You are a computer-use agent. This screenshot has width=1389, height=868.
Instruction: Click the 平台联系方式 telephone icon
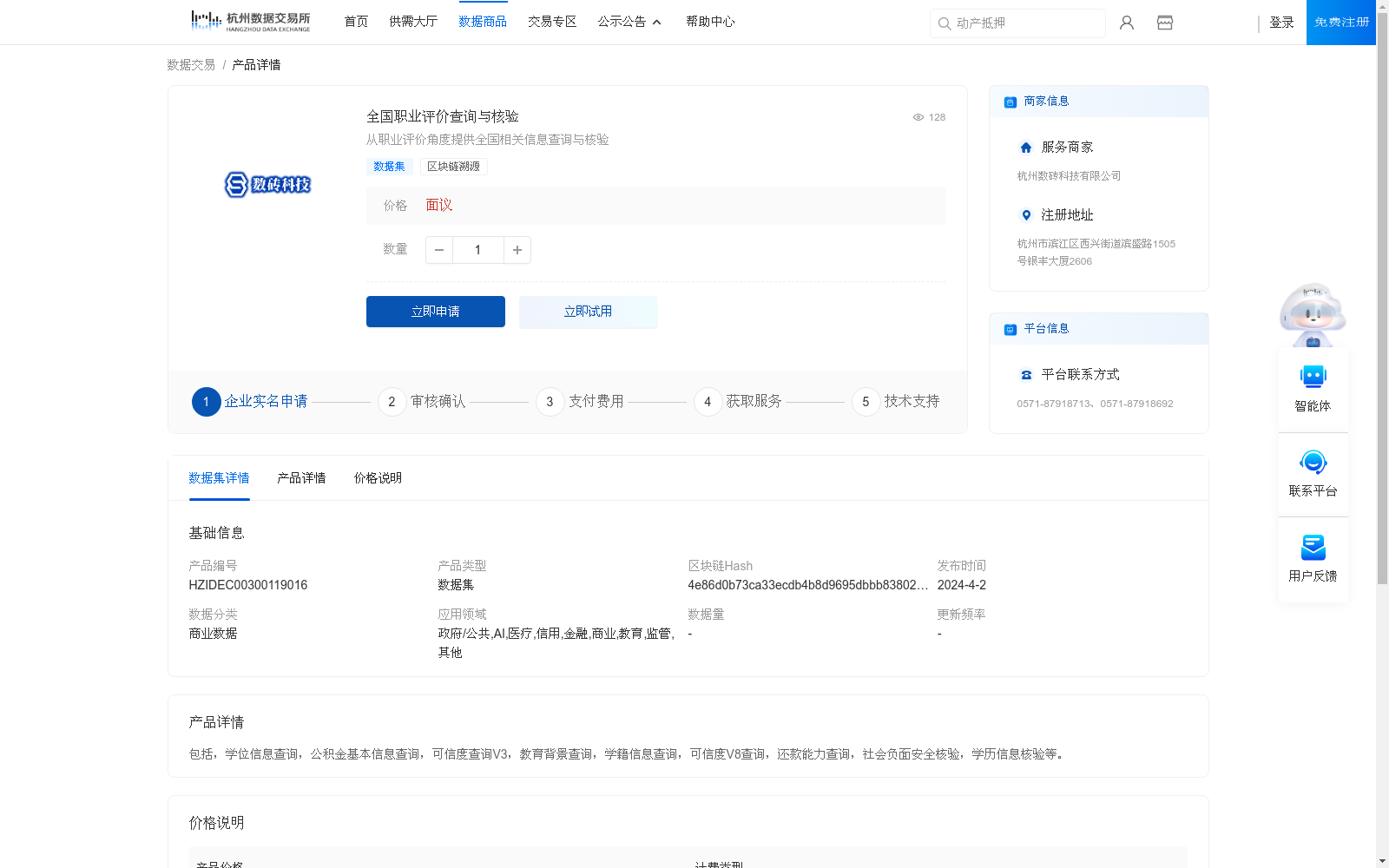pyautogui.click(x=1026, y=375)
